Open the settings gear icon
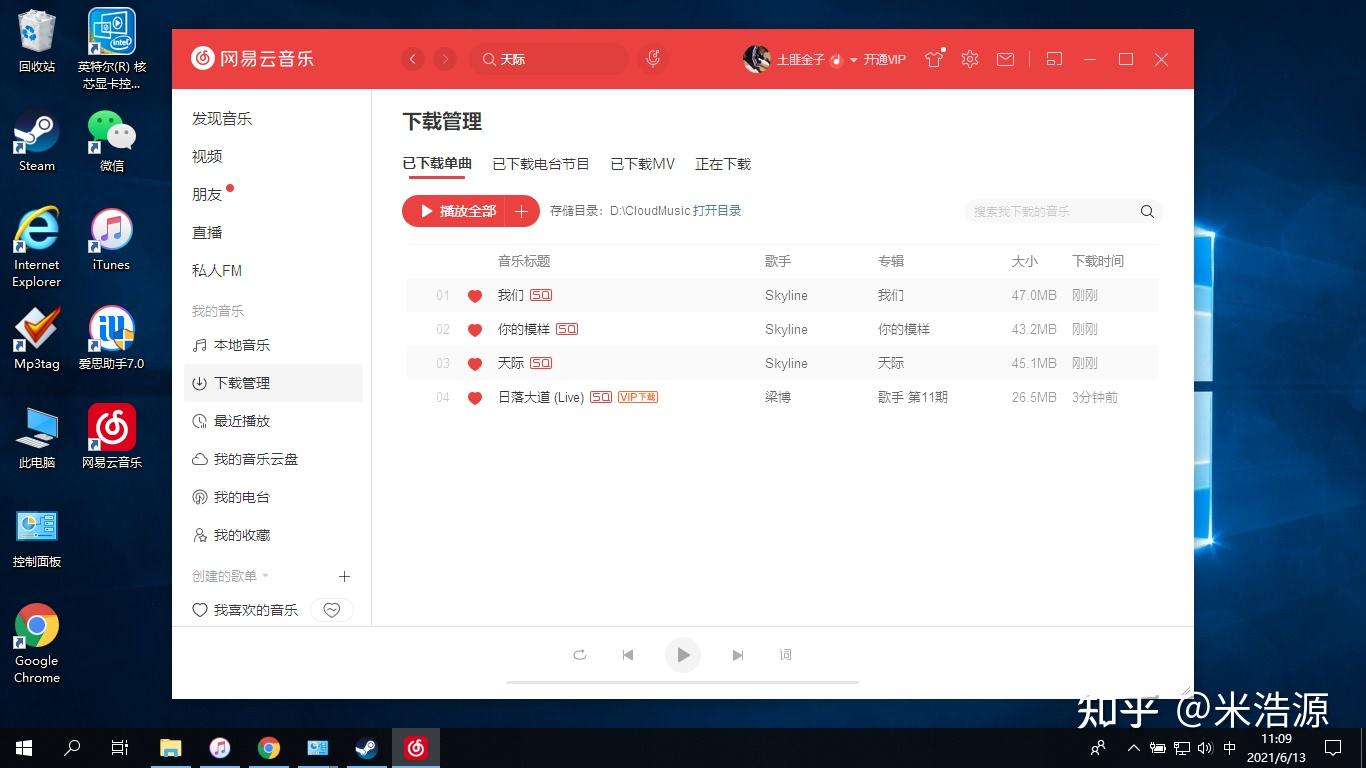This screenshot has width=1366, height=768. click(969, 59)
